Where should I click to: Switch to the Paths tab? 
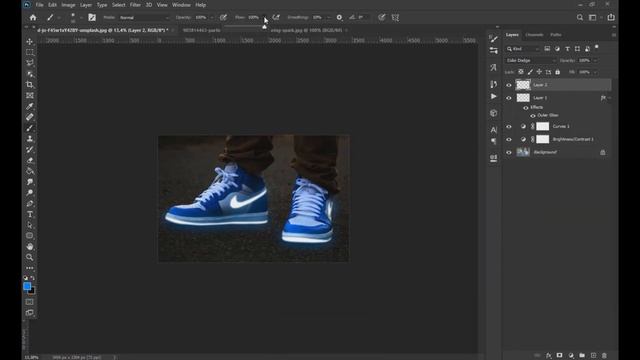(x=556, y=35)
